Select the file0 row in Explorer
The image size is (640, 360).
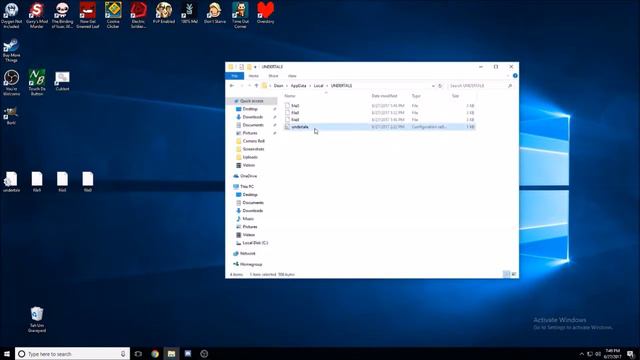pyautogui.click(x=380, y=106)
